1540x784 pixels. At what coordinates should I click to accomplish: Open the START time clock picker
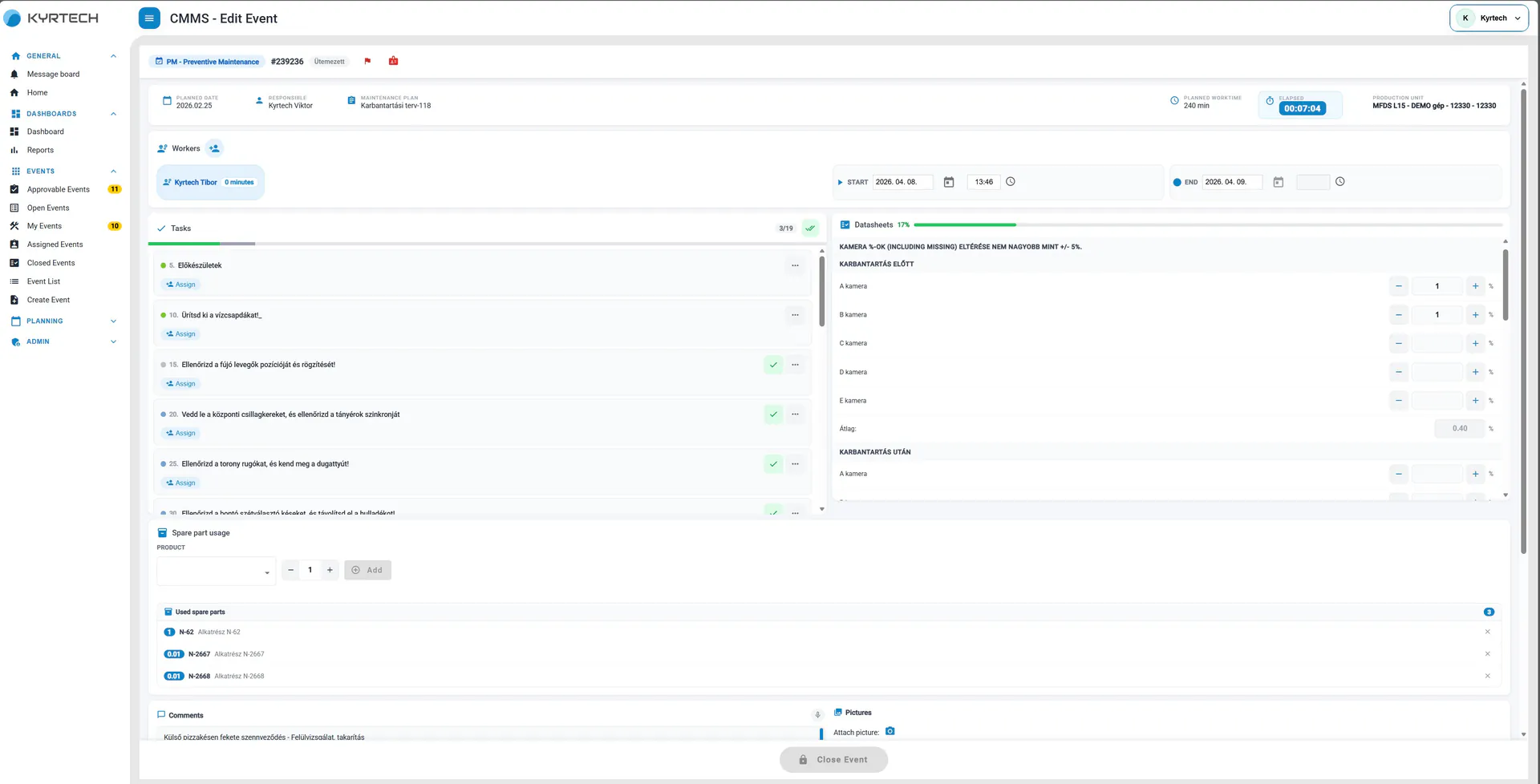click(x=1011, y=182)
